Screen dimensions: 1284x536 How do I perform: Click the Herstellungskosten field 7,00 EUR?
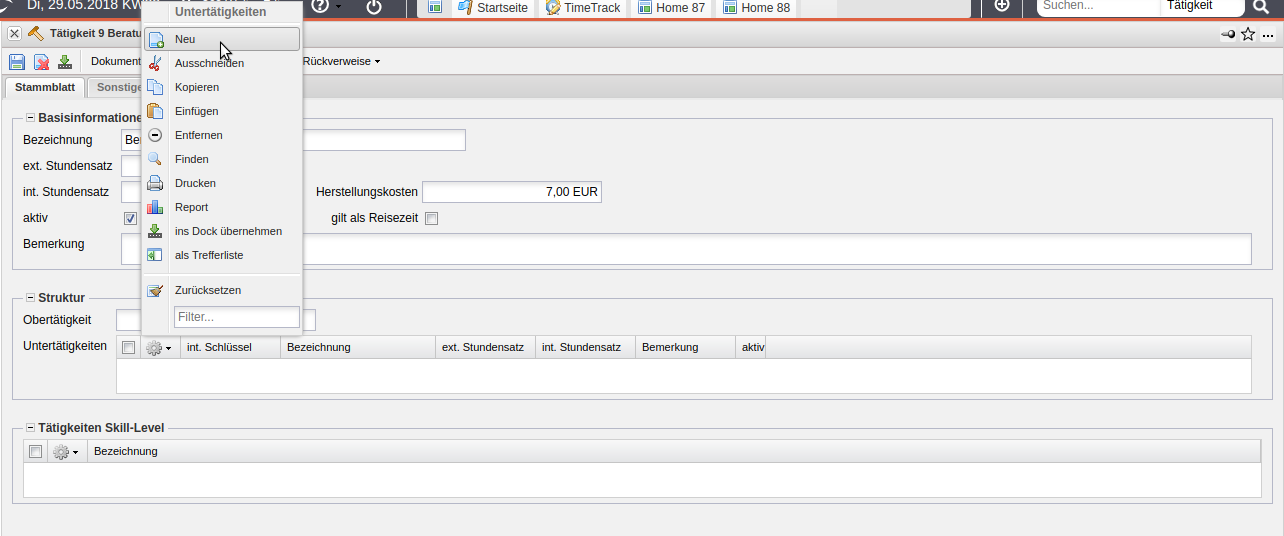coord(512,192)
